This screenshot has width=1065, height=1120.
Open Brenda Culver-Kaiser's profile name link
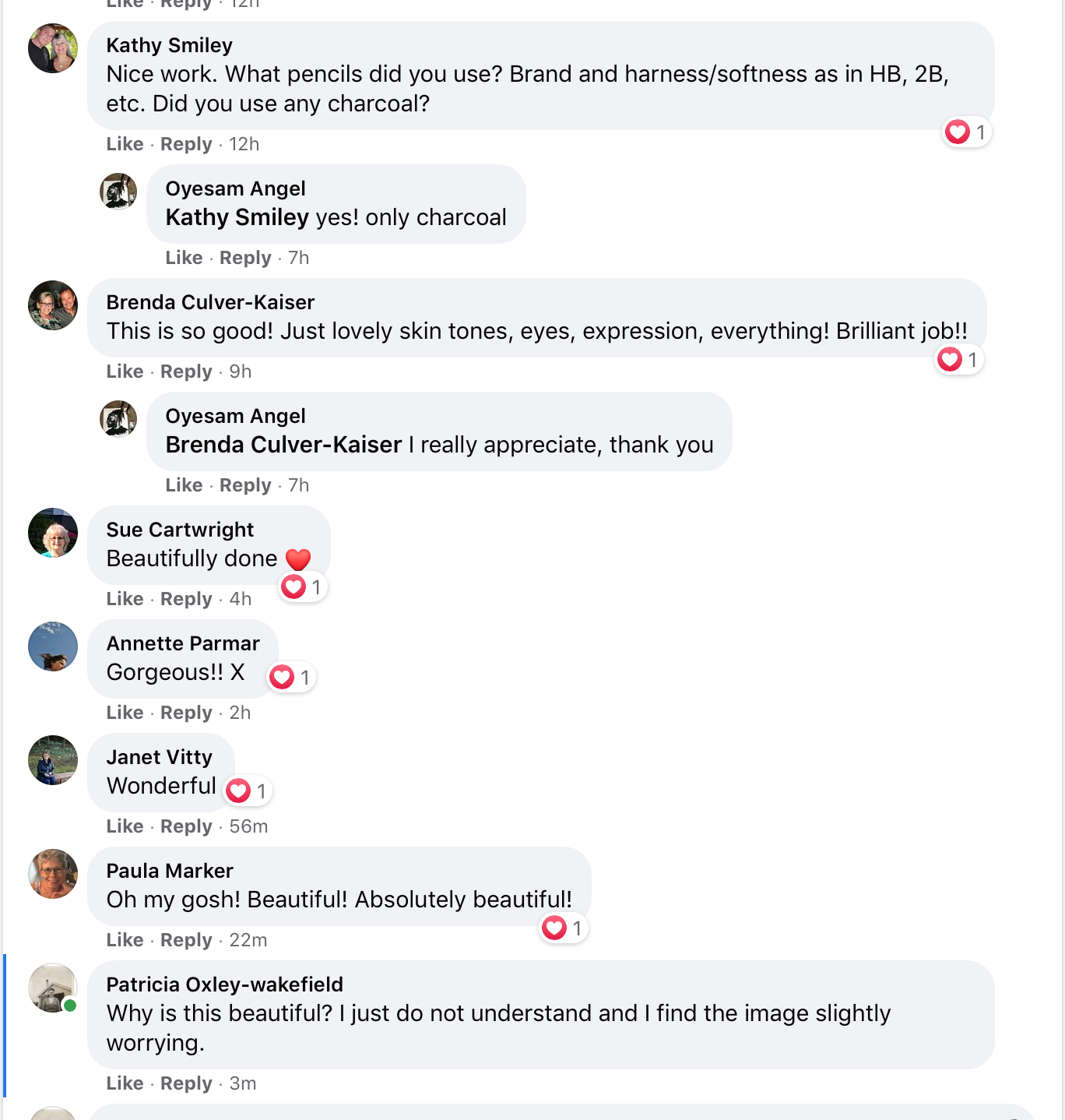[210, 302]
